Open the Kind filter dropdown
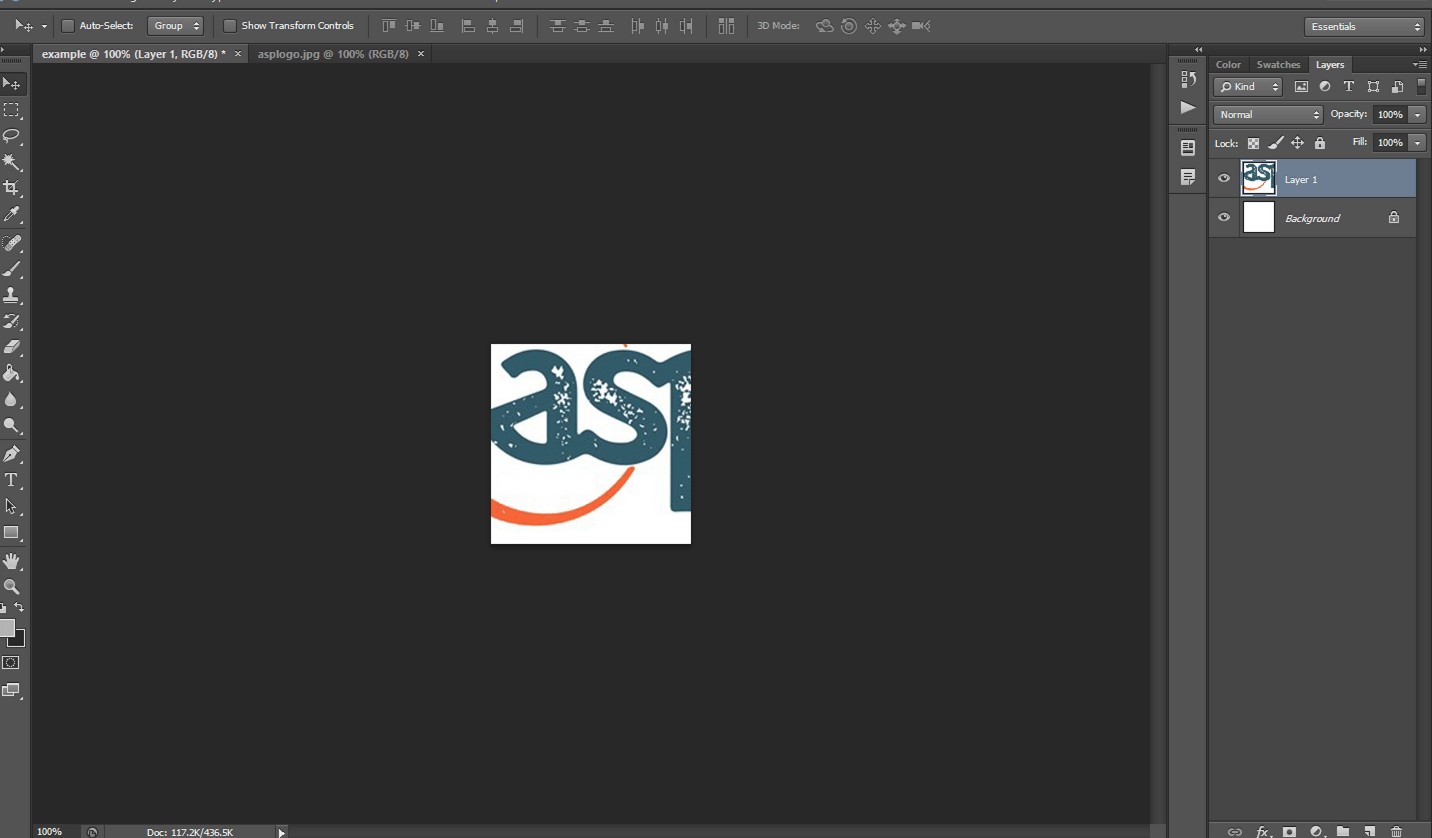This screenshot has height=838, width=1432. point(1248,87)
